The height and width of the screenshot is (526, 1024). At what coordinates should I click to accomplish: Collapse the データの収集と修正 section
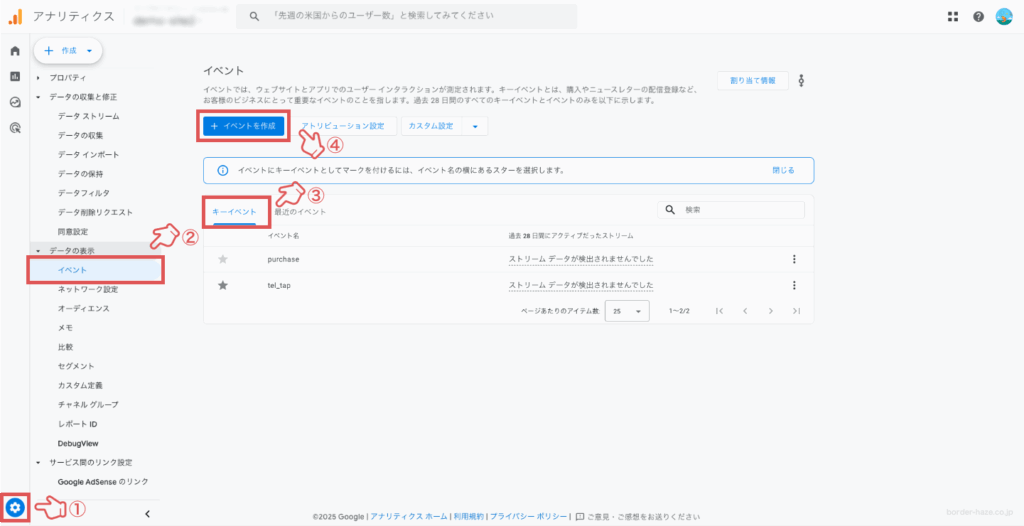coord(38,97)
